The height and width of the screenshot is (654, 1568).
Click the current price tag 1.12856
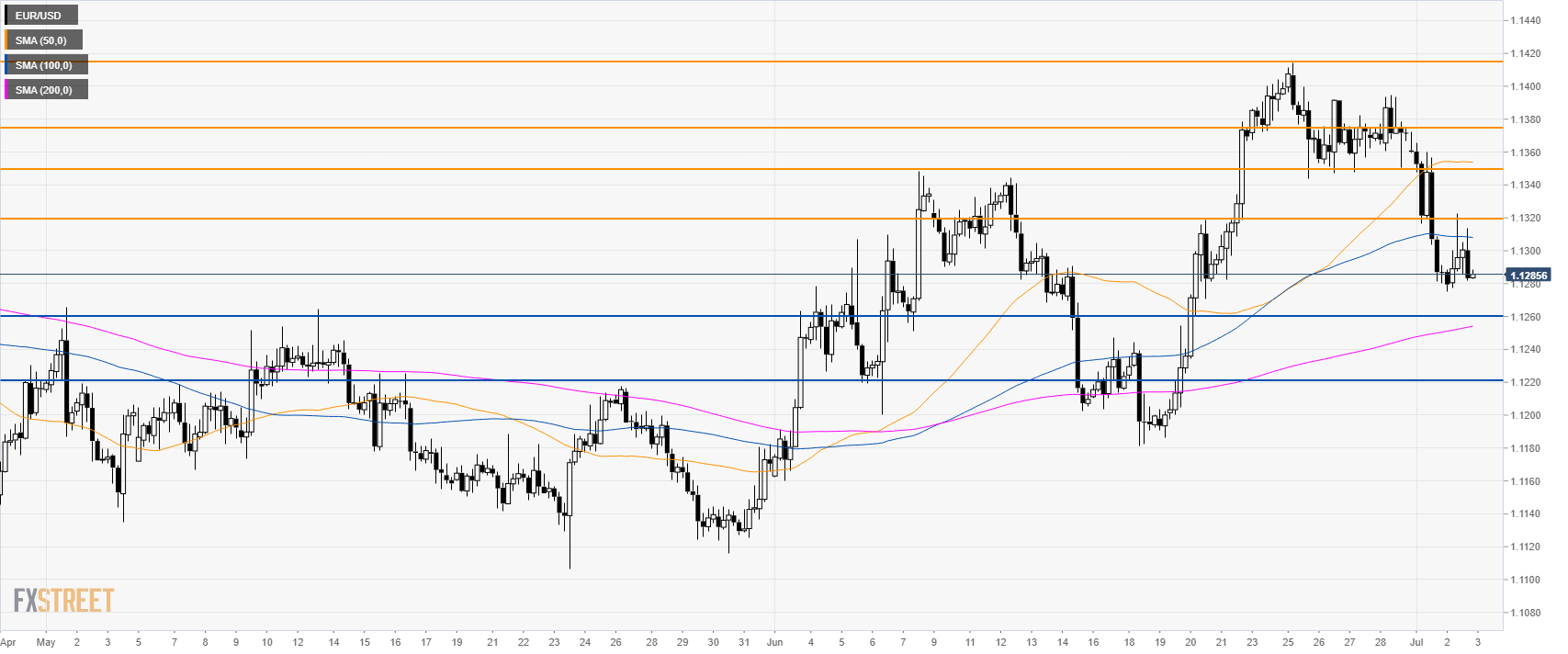click(1528, 276)
